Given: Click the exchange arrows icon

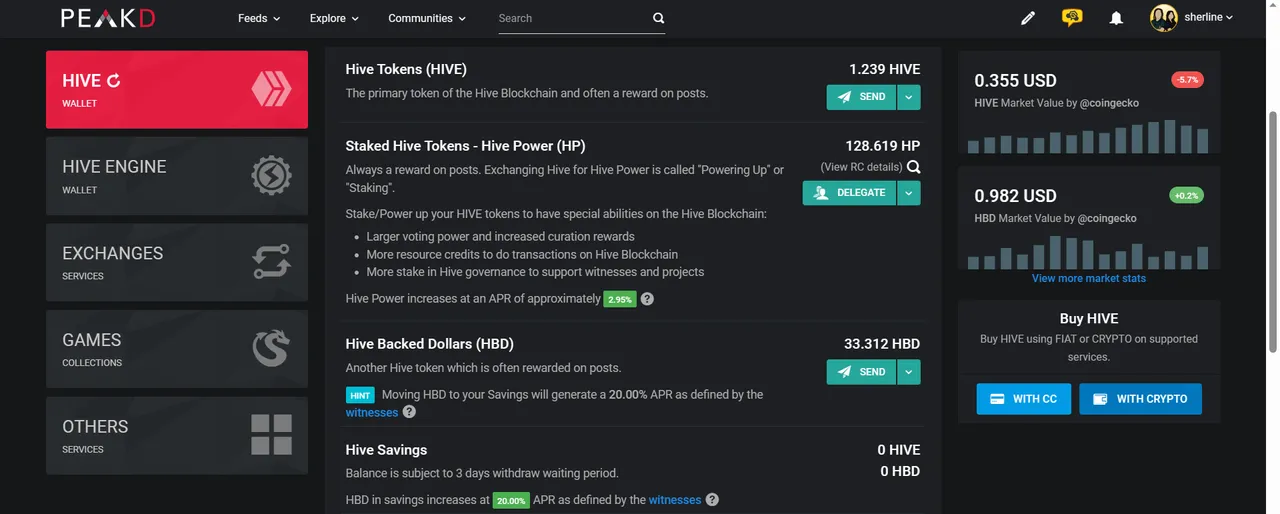Looking at the screenshot, I should [x=271, y=262].
